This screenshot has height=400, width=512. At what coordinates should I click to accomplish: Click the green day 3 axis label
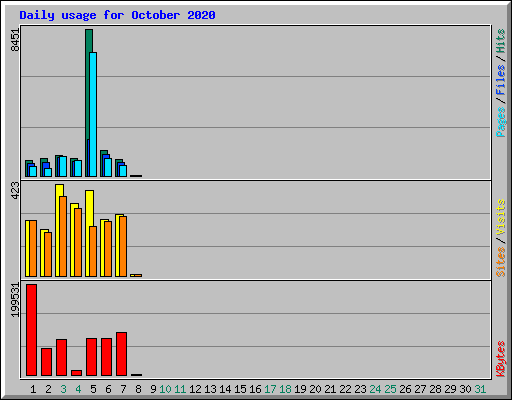coord(63,389)
